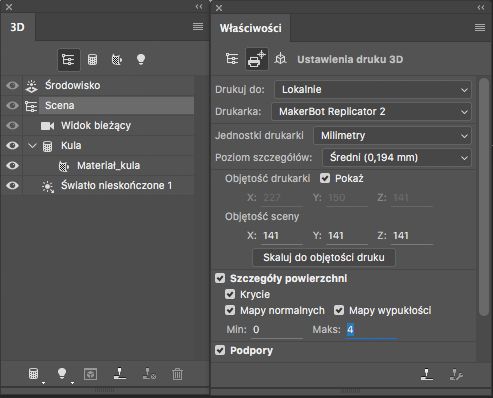Uncheck Mapy wypukłości checkbox

(339, 310)
